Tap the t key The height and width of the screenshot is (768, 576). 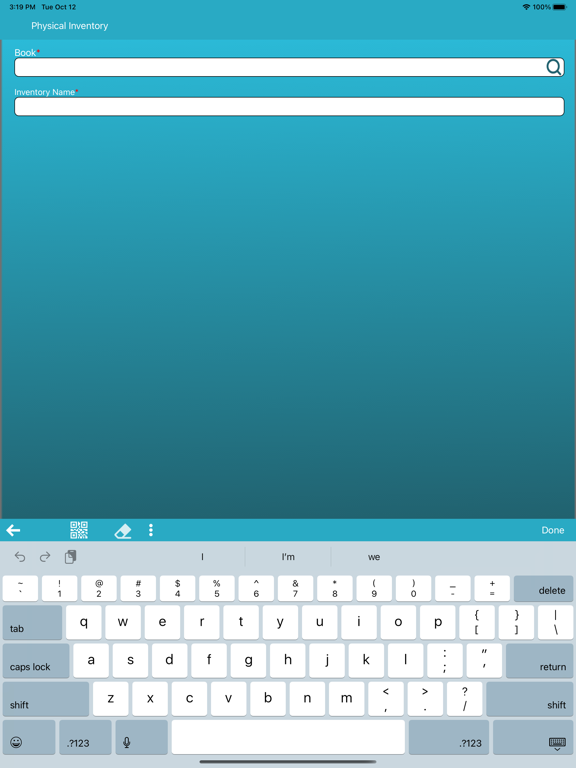pos(241,622)
